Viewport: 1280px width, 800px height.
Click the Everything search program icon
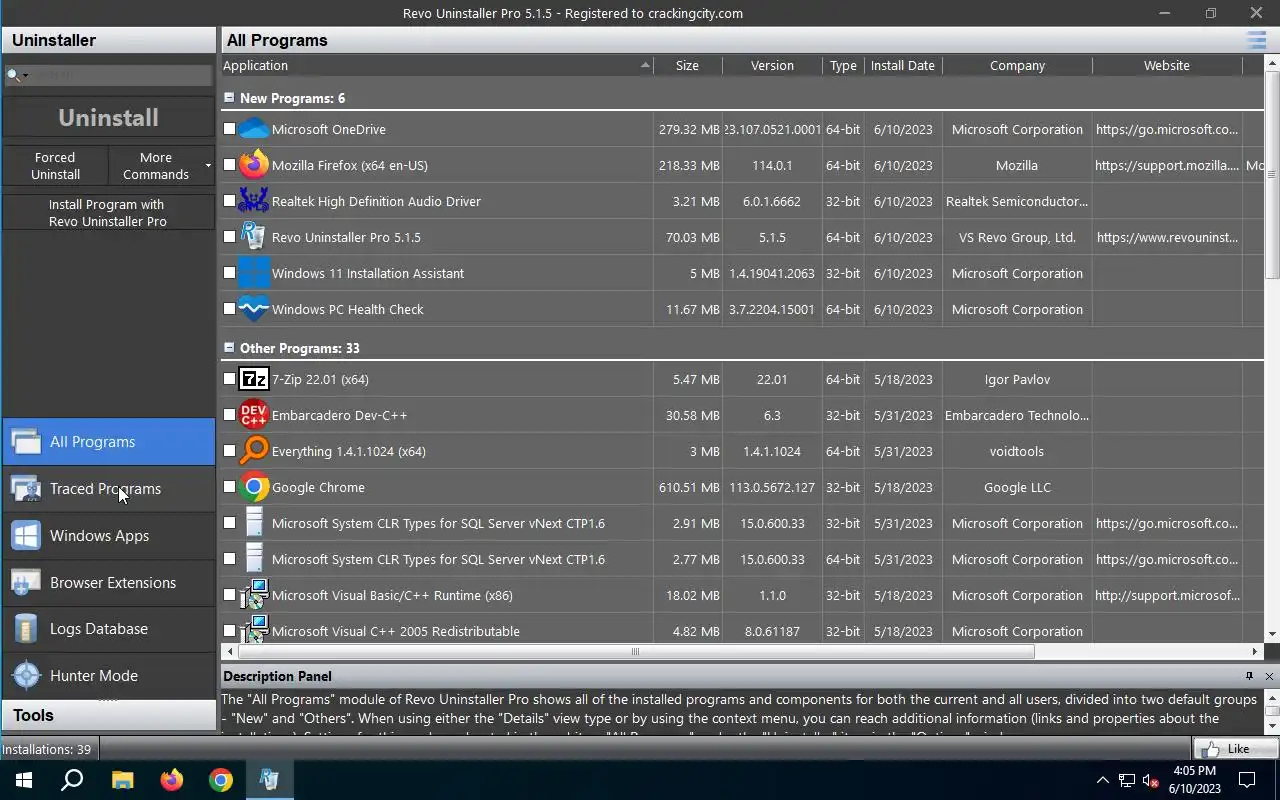(254, 451)
